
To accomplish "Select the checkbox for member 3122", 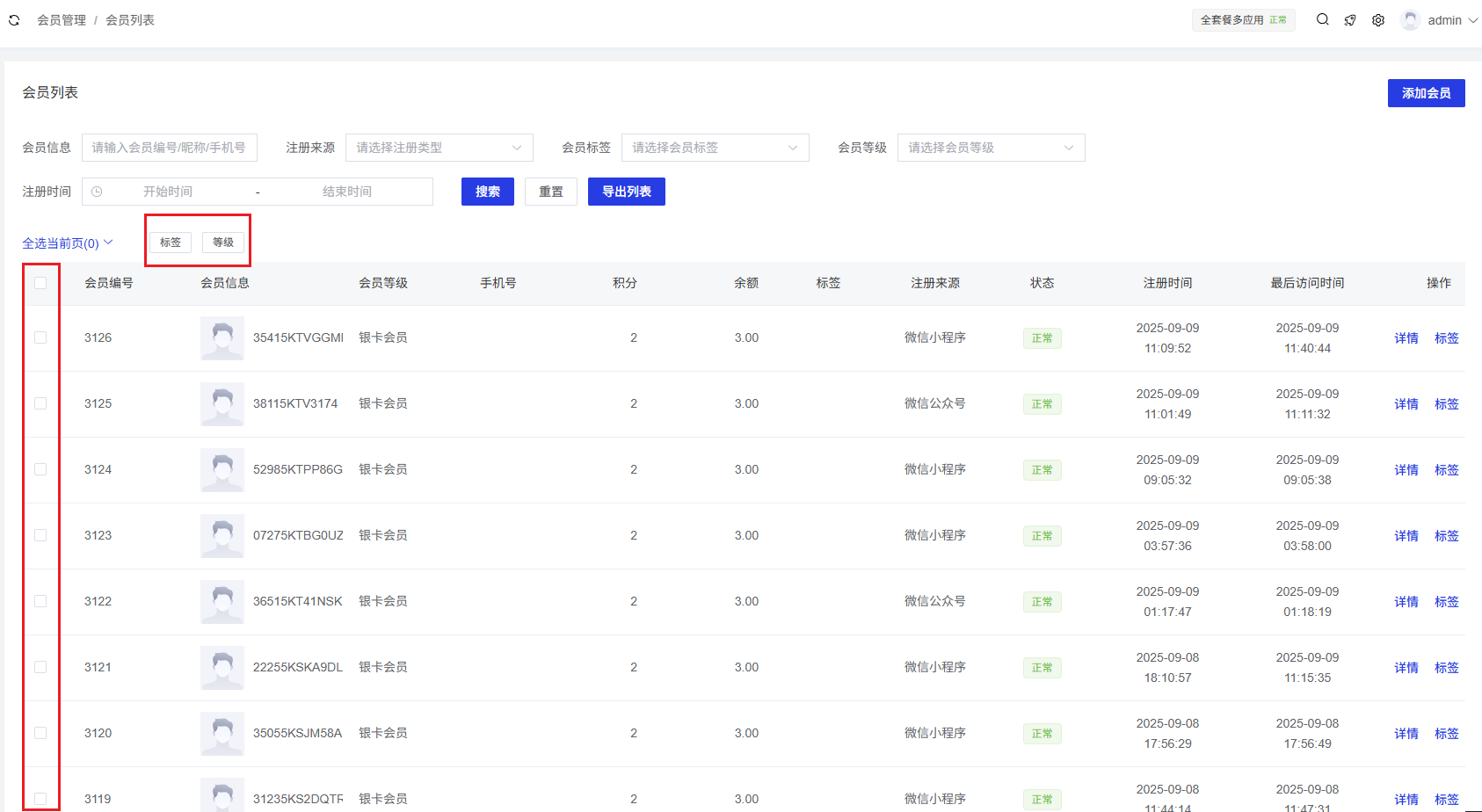I will click(40, 601).
